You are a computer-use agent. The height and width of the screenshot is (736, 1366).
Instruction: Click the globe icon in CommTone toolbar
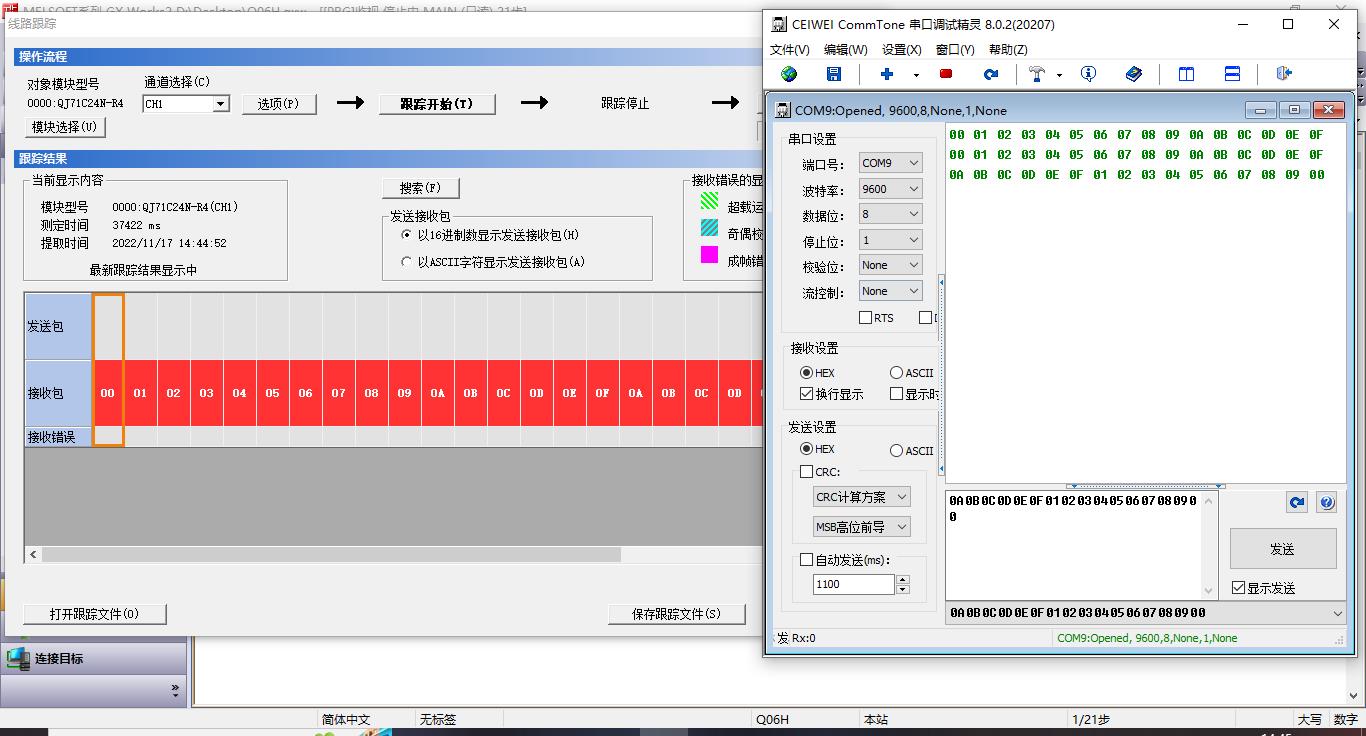point(789,74)
